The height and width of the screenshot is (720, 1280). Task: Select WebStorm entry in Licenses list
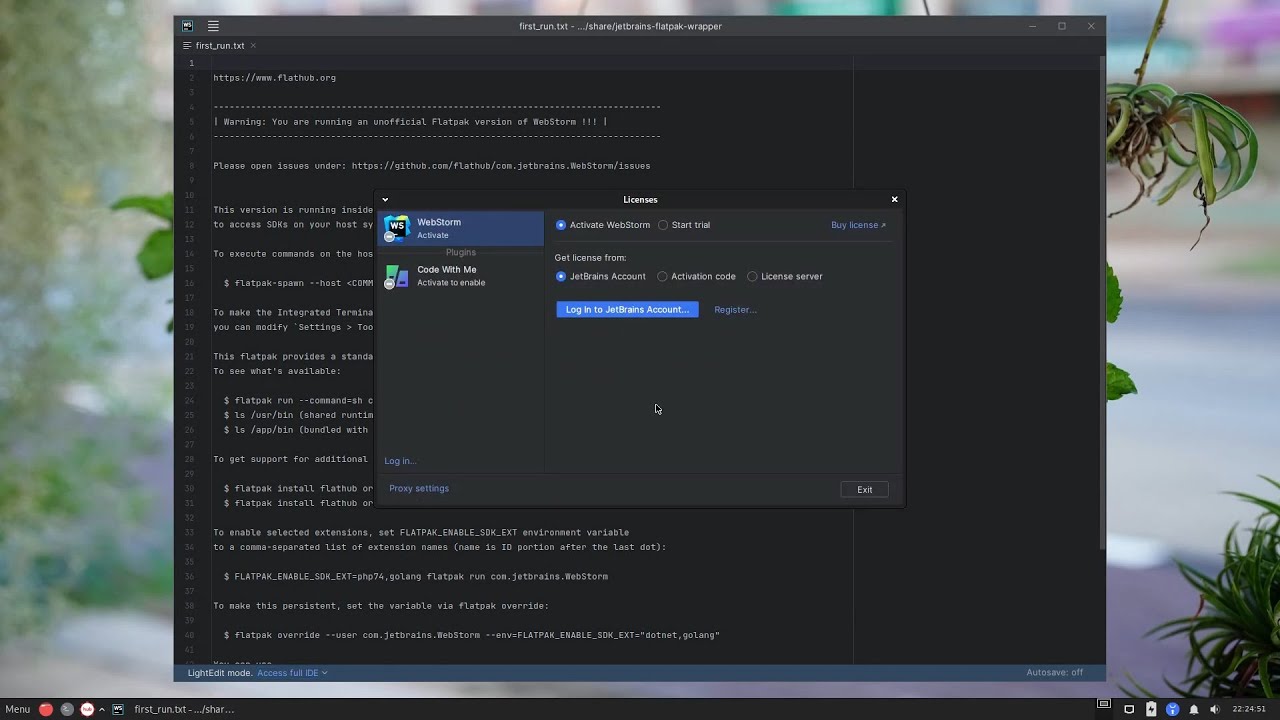click(461, 228)
